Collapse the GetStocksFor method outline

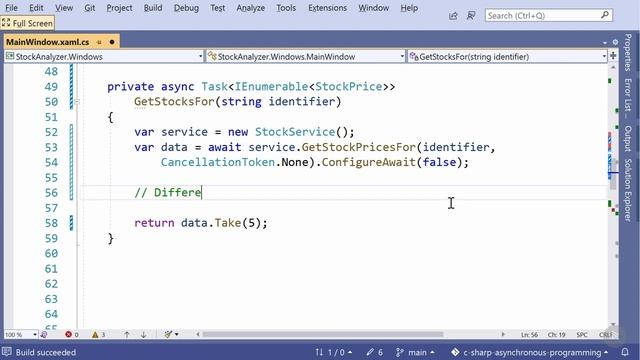tap(77, 102)
